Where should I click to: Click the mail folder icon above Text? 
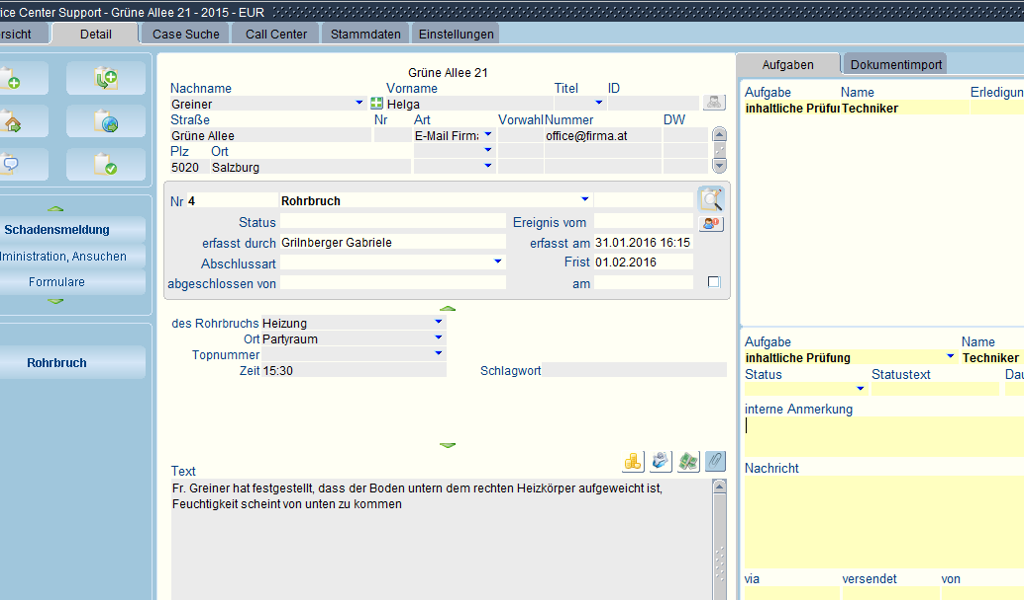pyautogui.click(x=661, y=461)
